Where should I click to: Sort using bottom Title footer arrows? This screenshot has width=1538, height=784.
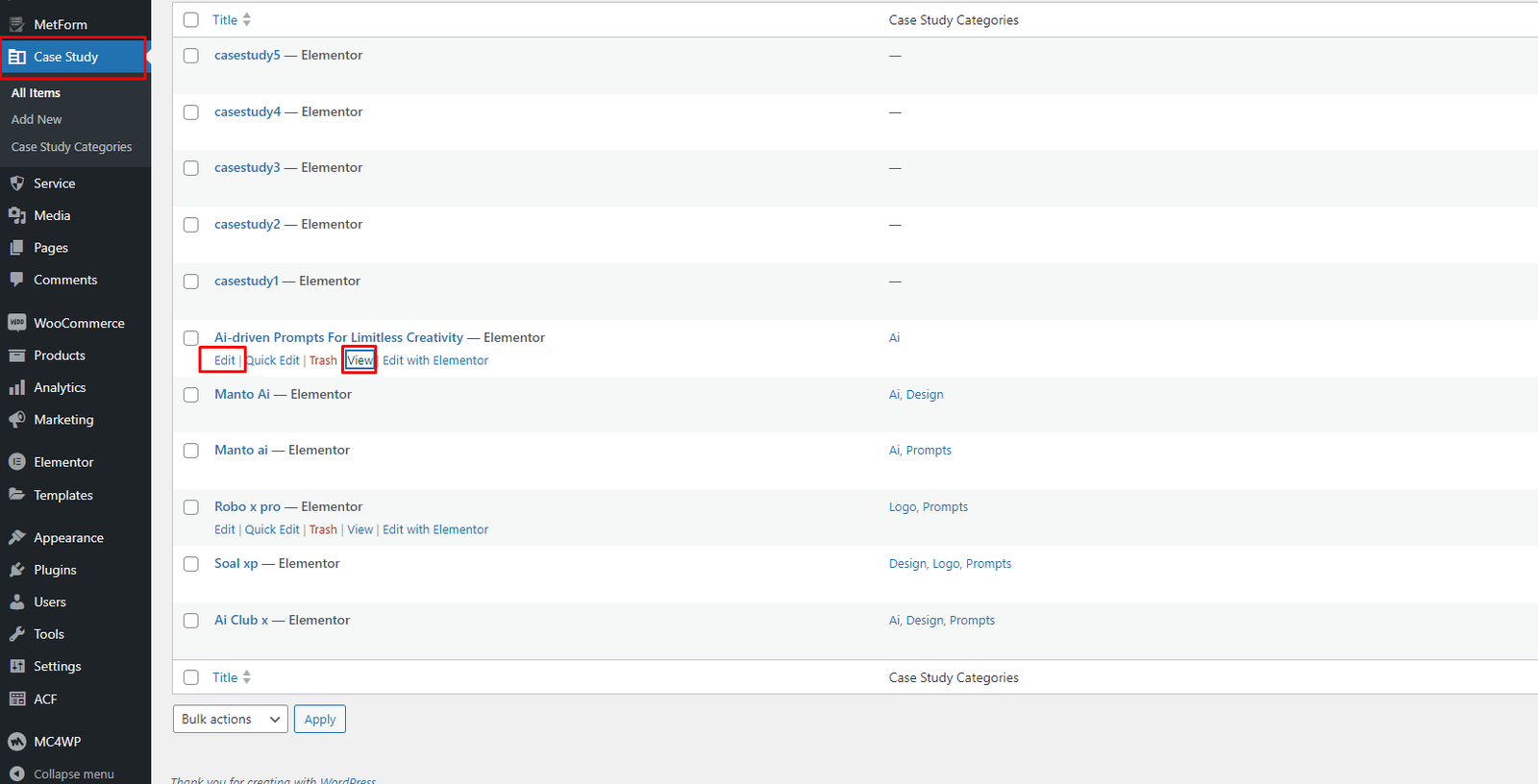(247, 677)
